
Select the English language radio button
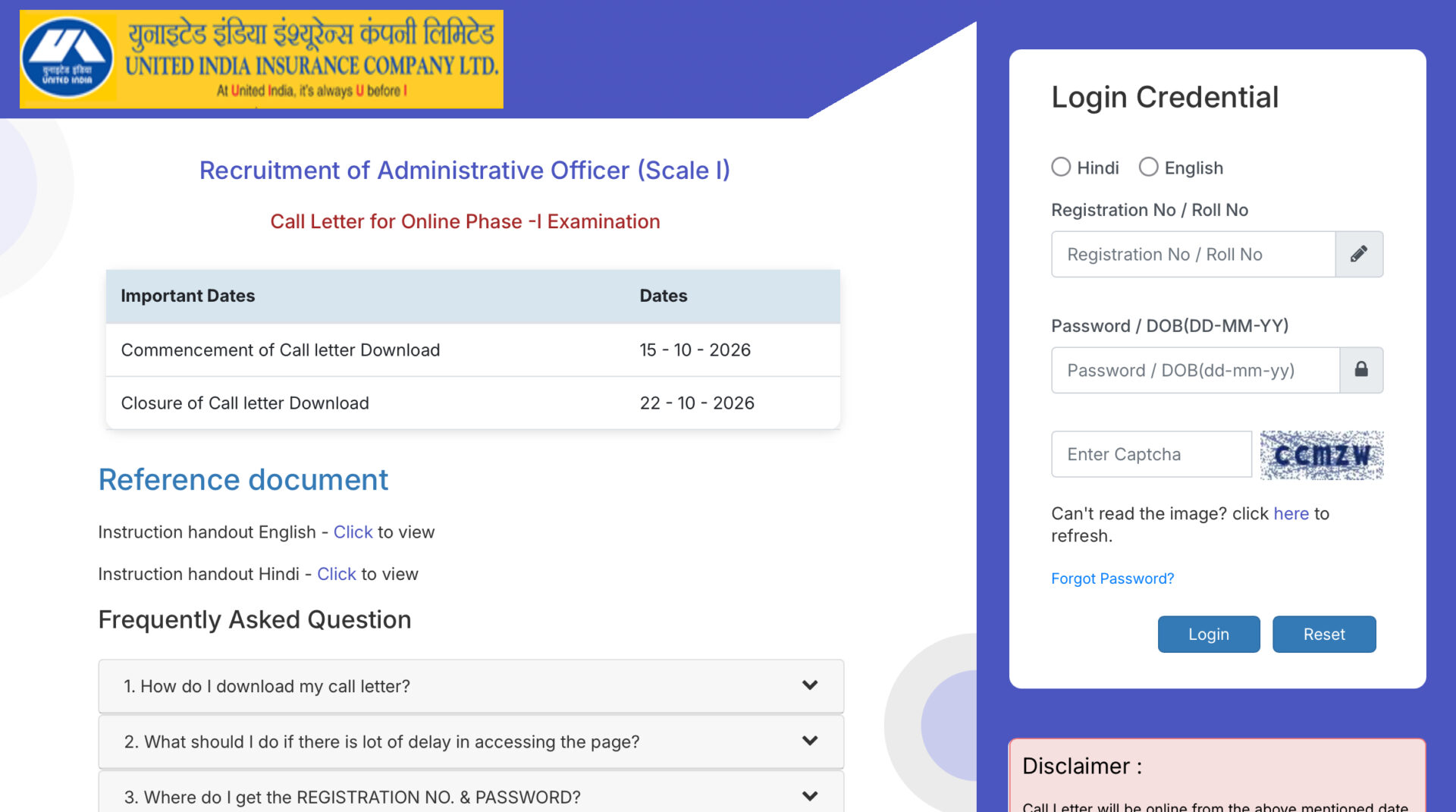click(1149, 167)
